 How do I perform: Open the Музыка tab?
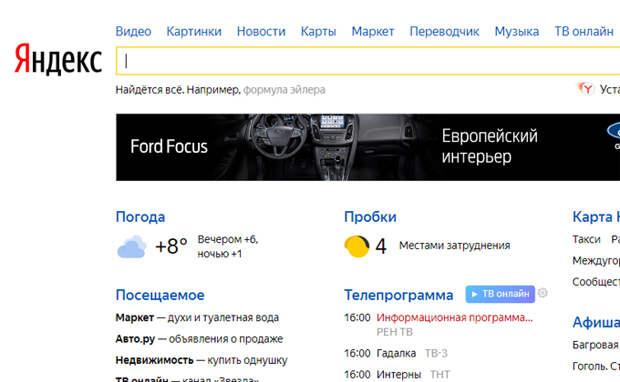pos(517,31)
